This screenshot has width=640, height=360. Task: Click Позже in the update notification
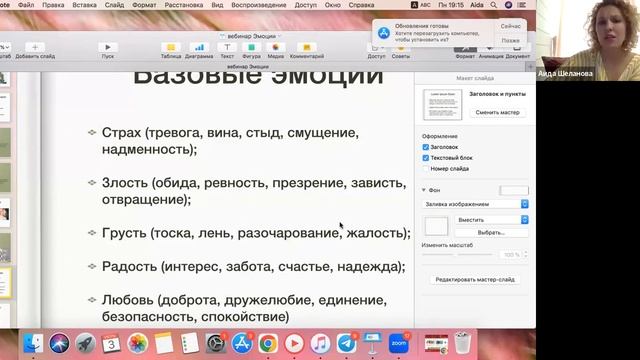click(510, 40)
